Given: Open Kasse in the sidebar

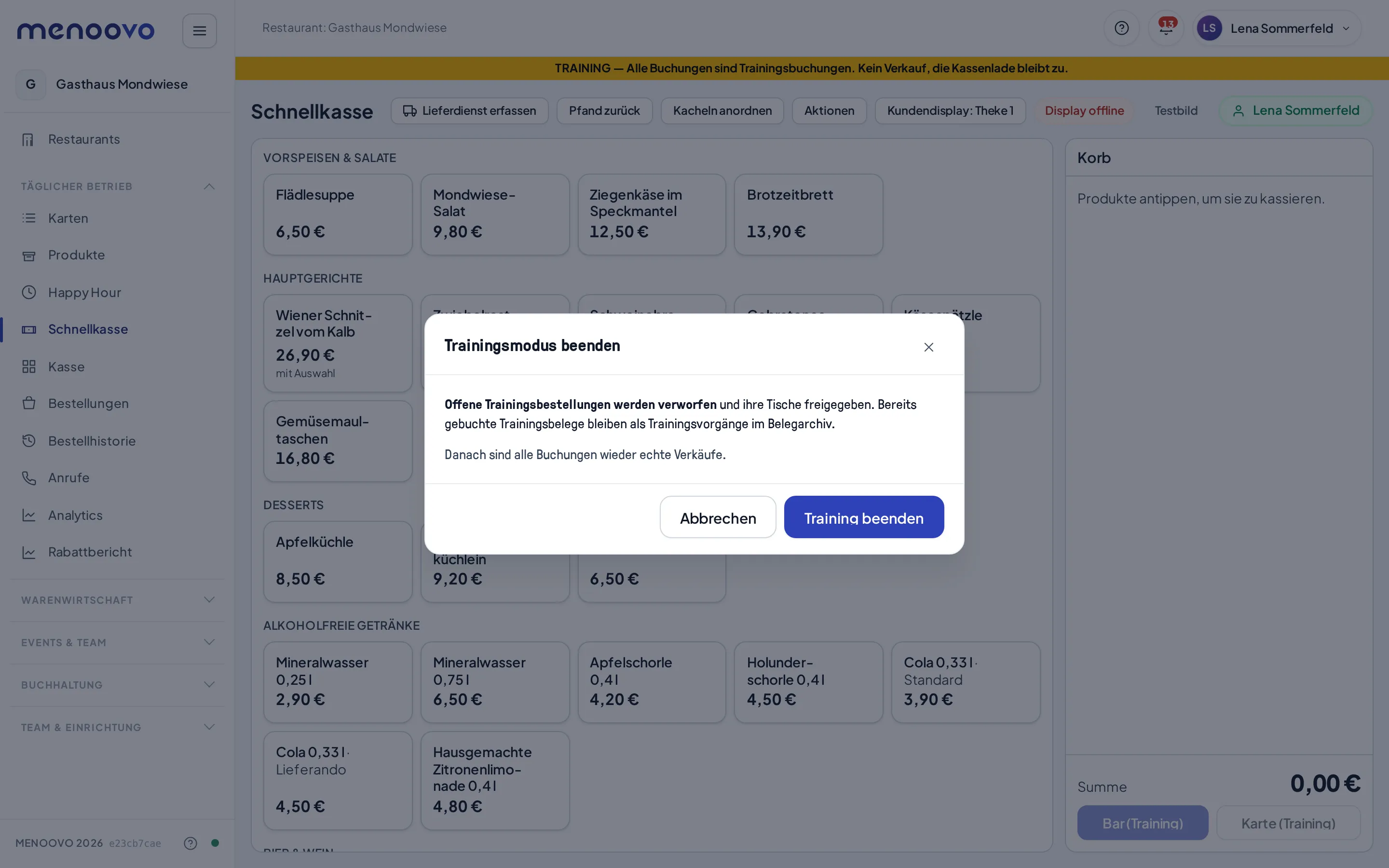Looking at the screenshot, I should 117,367.
